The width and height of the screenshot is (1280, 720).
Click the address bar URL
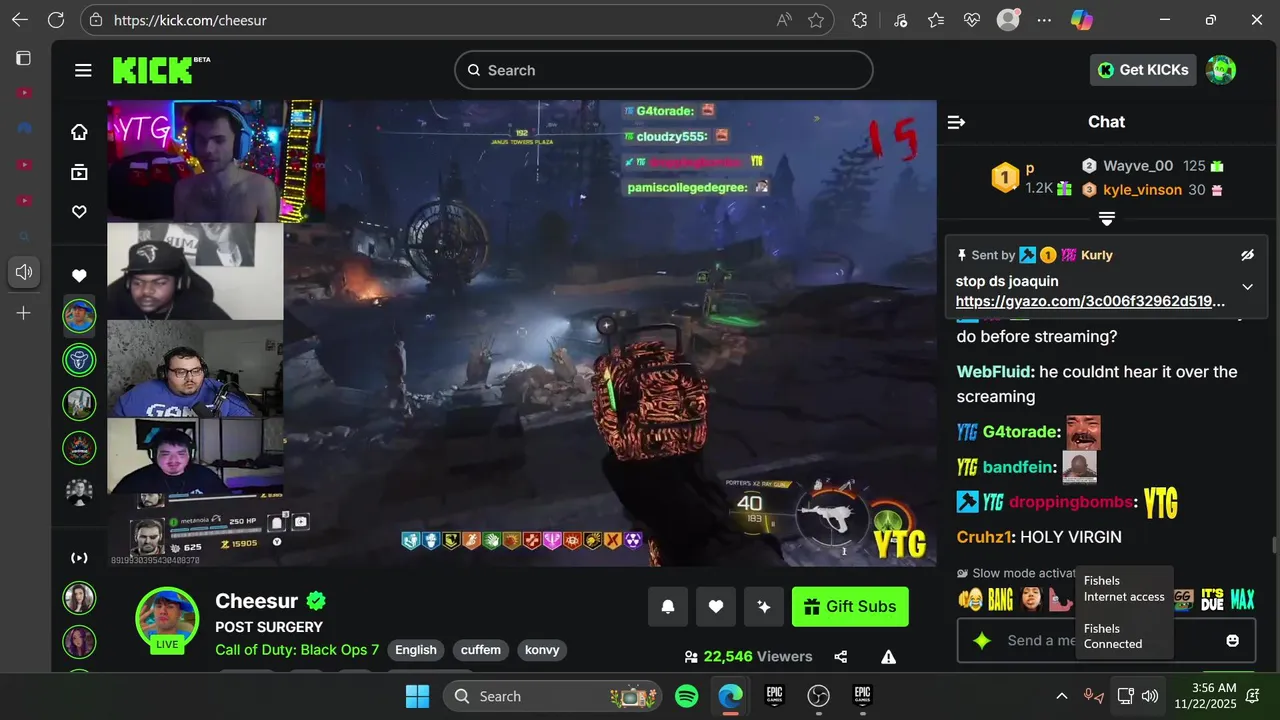pyautogui.click(x=190, y=20)
